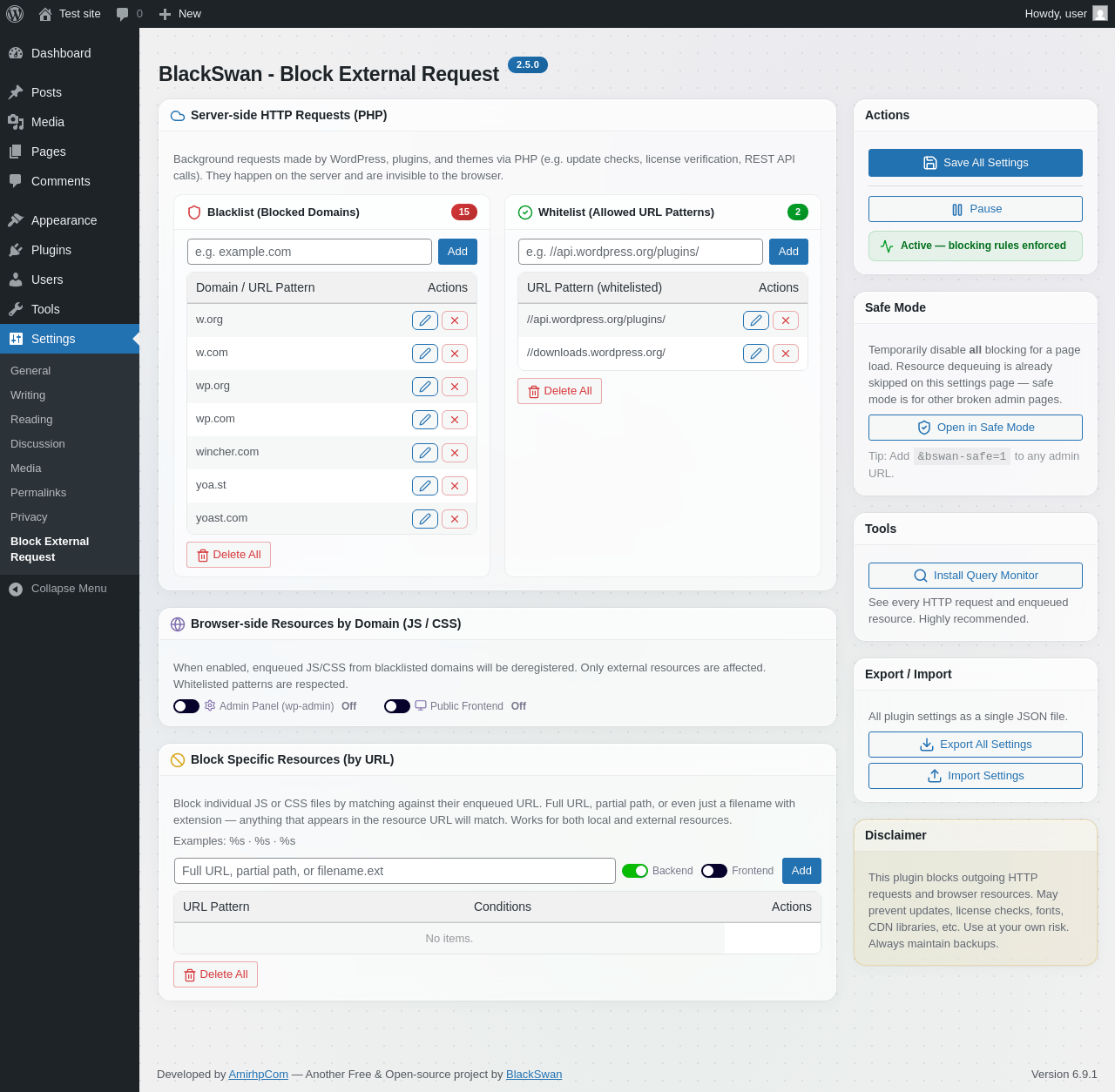Image resolution: width=1115 pixels, height=1092 pixels.
Task: Collapse the admin sidebar menu
Action: (70, 589)
